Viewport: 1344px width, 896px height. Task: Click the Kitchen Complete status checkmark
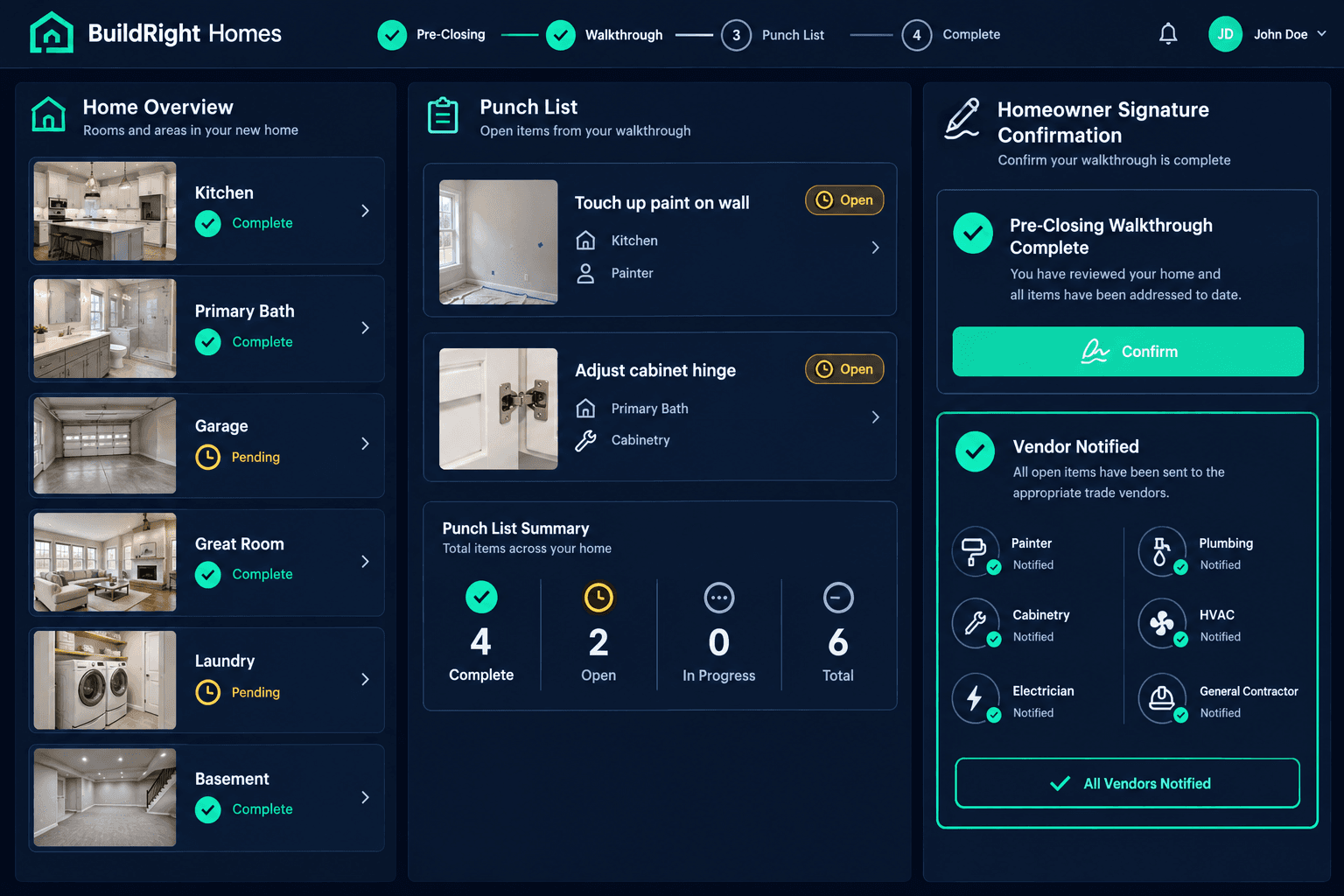(x=208, y=224)
